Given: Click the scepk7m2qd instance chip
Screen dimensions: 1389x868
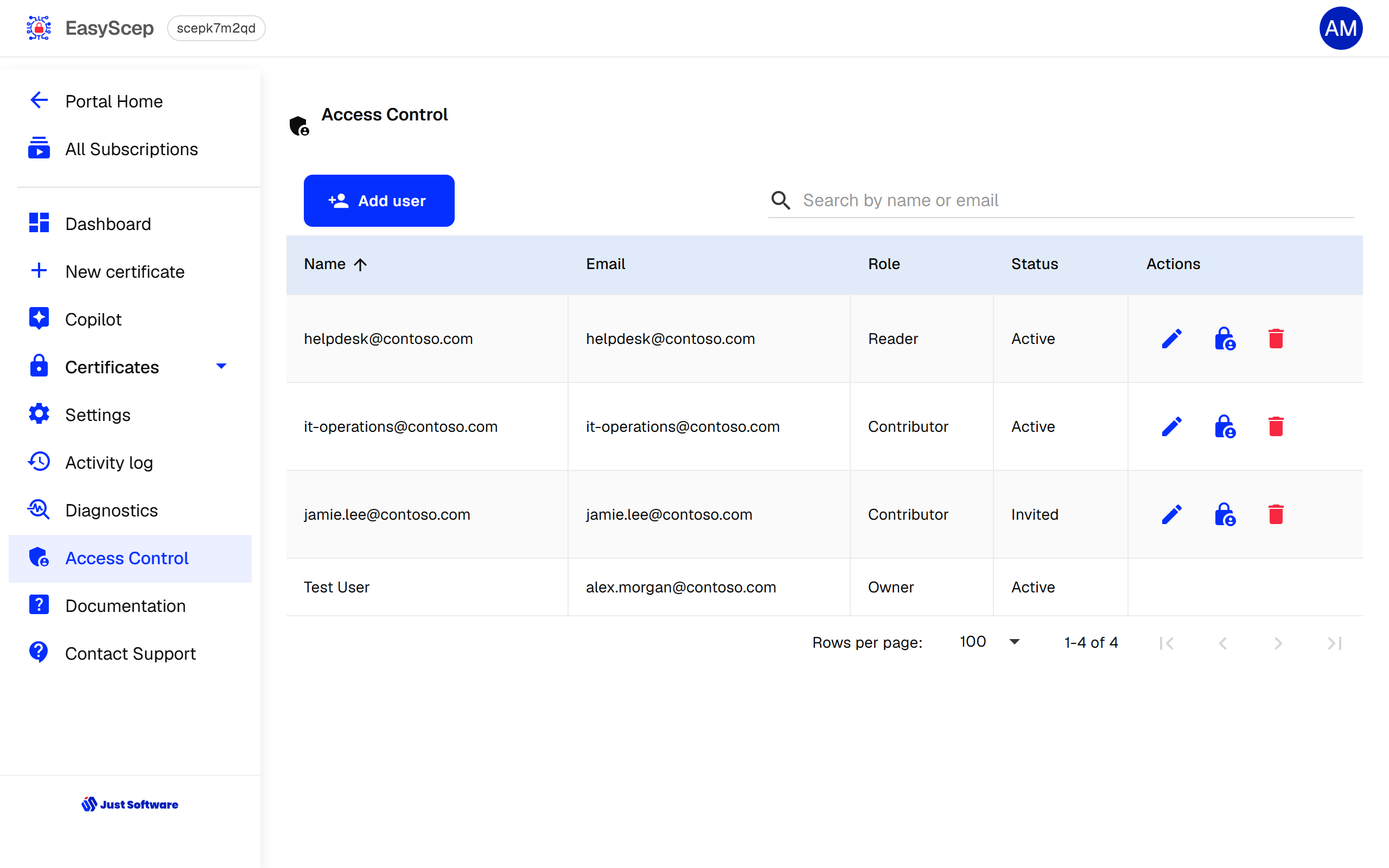Looking at the screenshot, I should click(216, 28).
